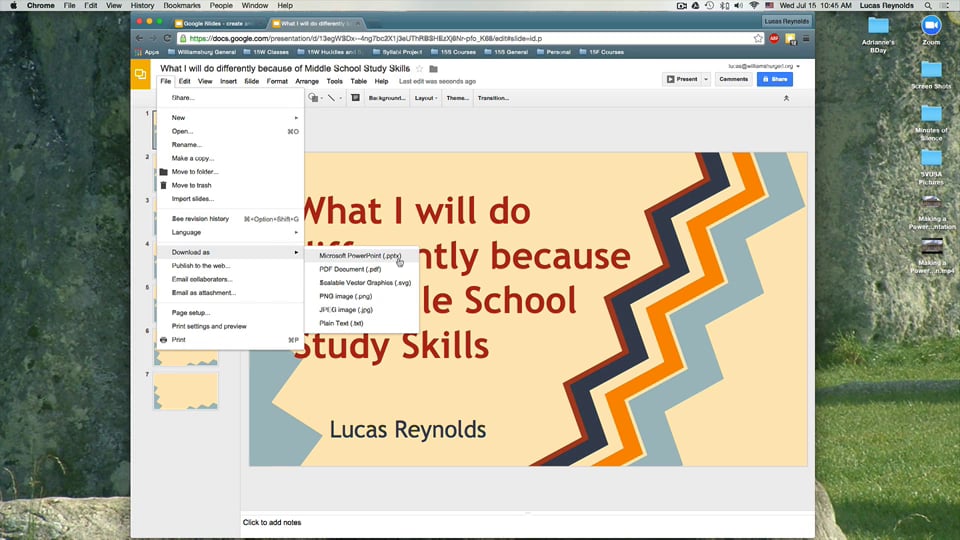
Task: Open the Arrange menu in Slides
Action: click(307, 81)
